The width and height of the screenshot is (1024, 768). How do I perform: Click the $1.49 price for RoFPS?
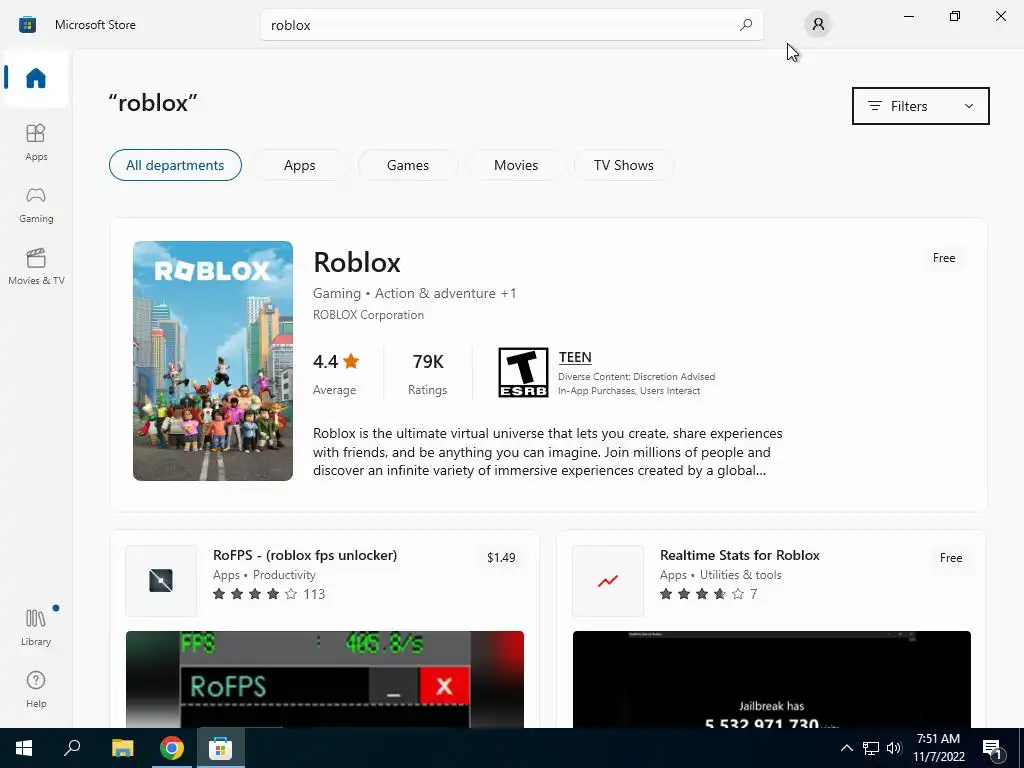tap(501, 558)
